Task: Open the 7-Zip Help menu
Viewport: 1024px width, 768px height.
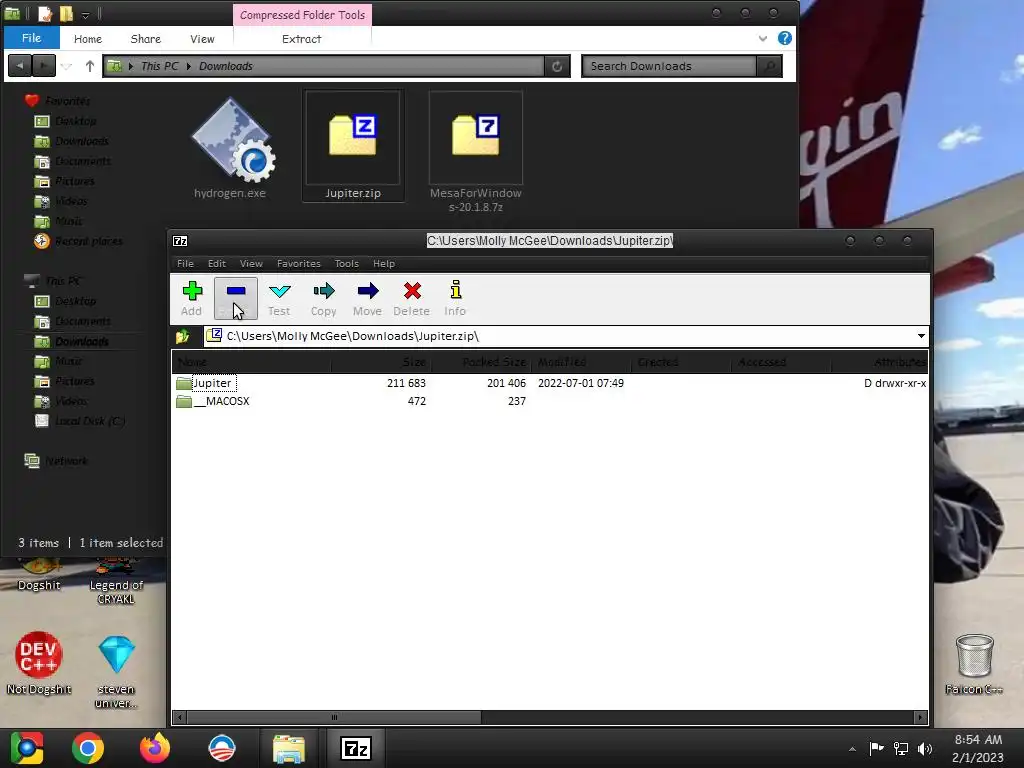Action: tap(384, 264)
